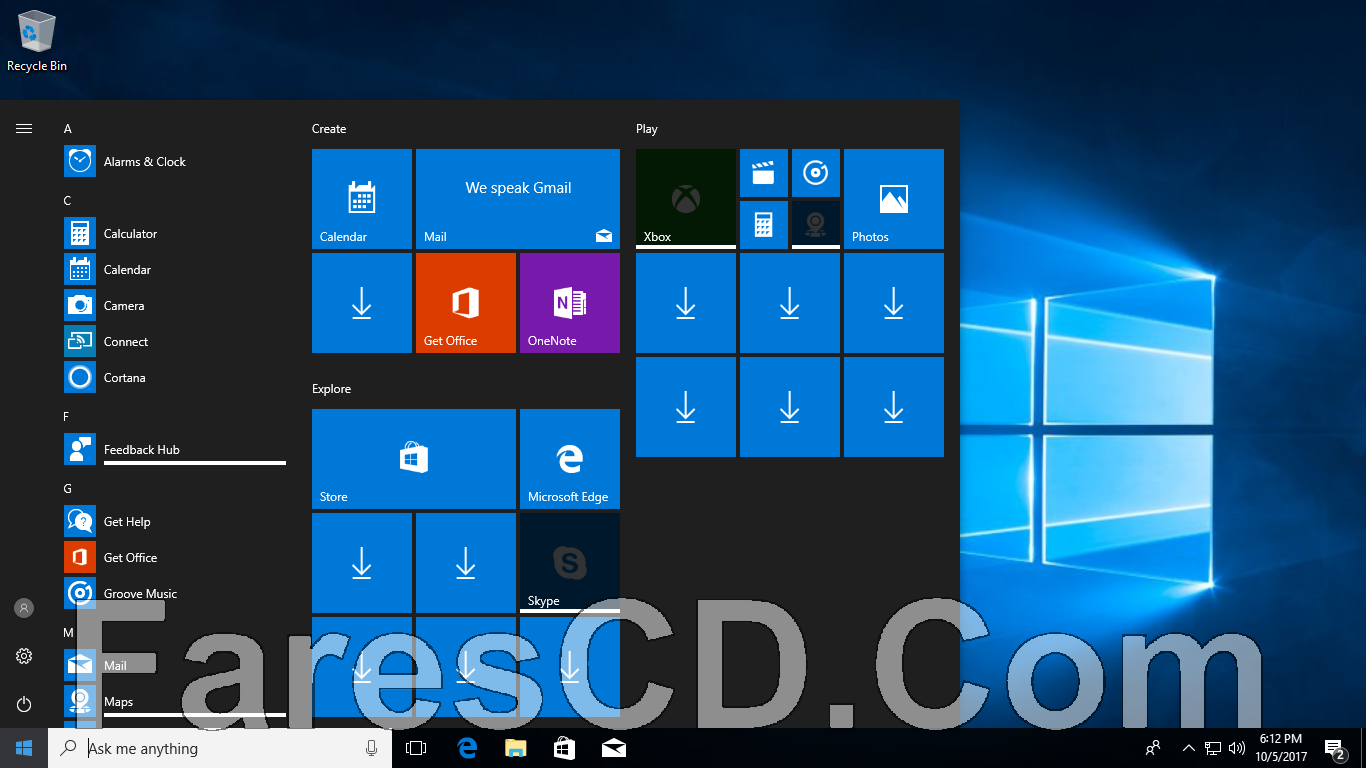
Task: Open the People icon in system tray
Action: (1153, 748)
